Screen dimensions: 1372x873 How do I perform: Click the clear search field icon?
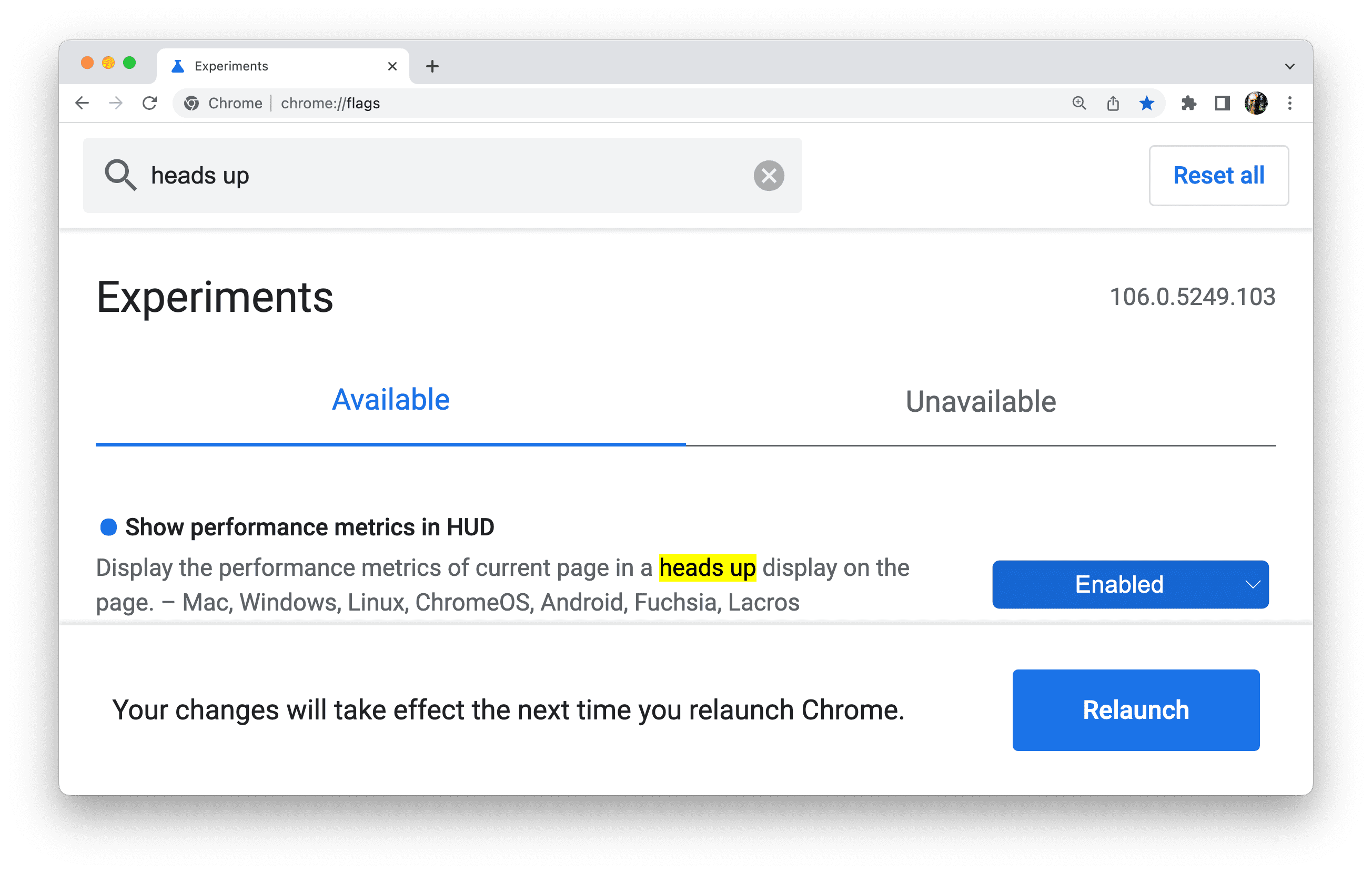coord(769,176)
